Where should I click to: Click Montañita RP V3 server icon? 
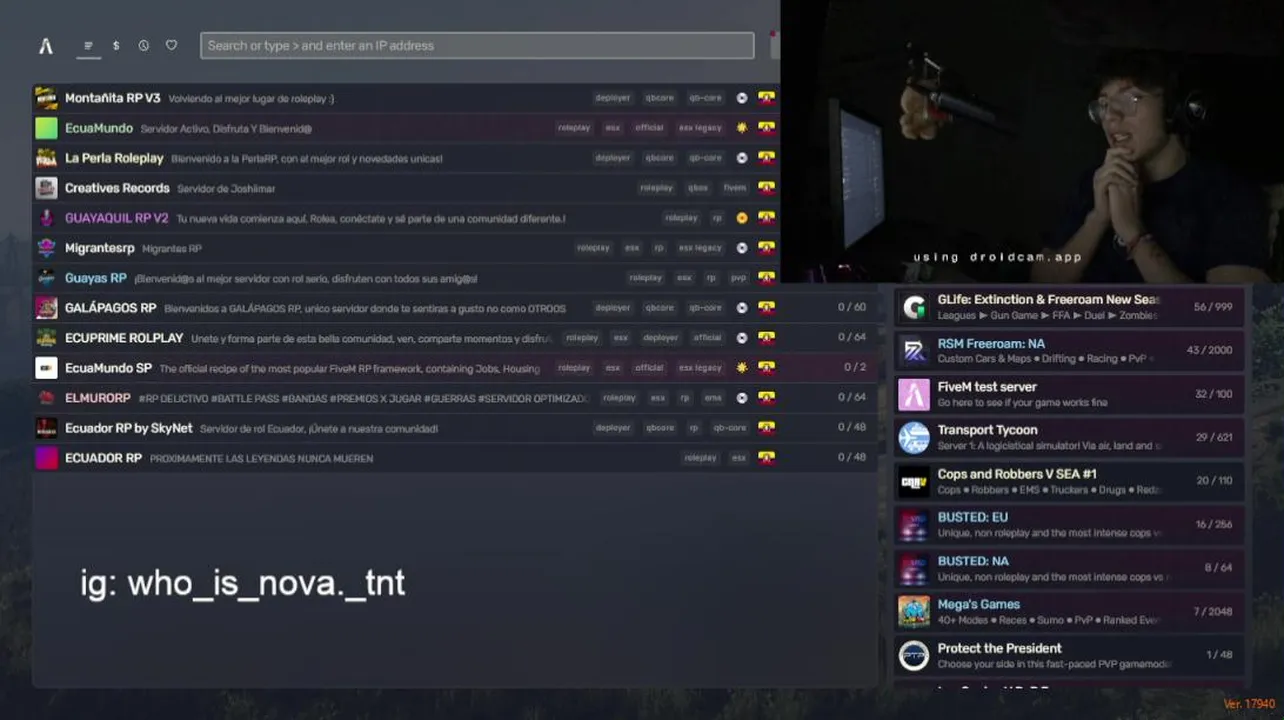pos(46,98)
